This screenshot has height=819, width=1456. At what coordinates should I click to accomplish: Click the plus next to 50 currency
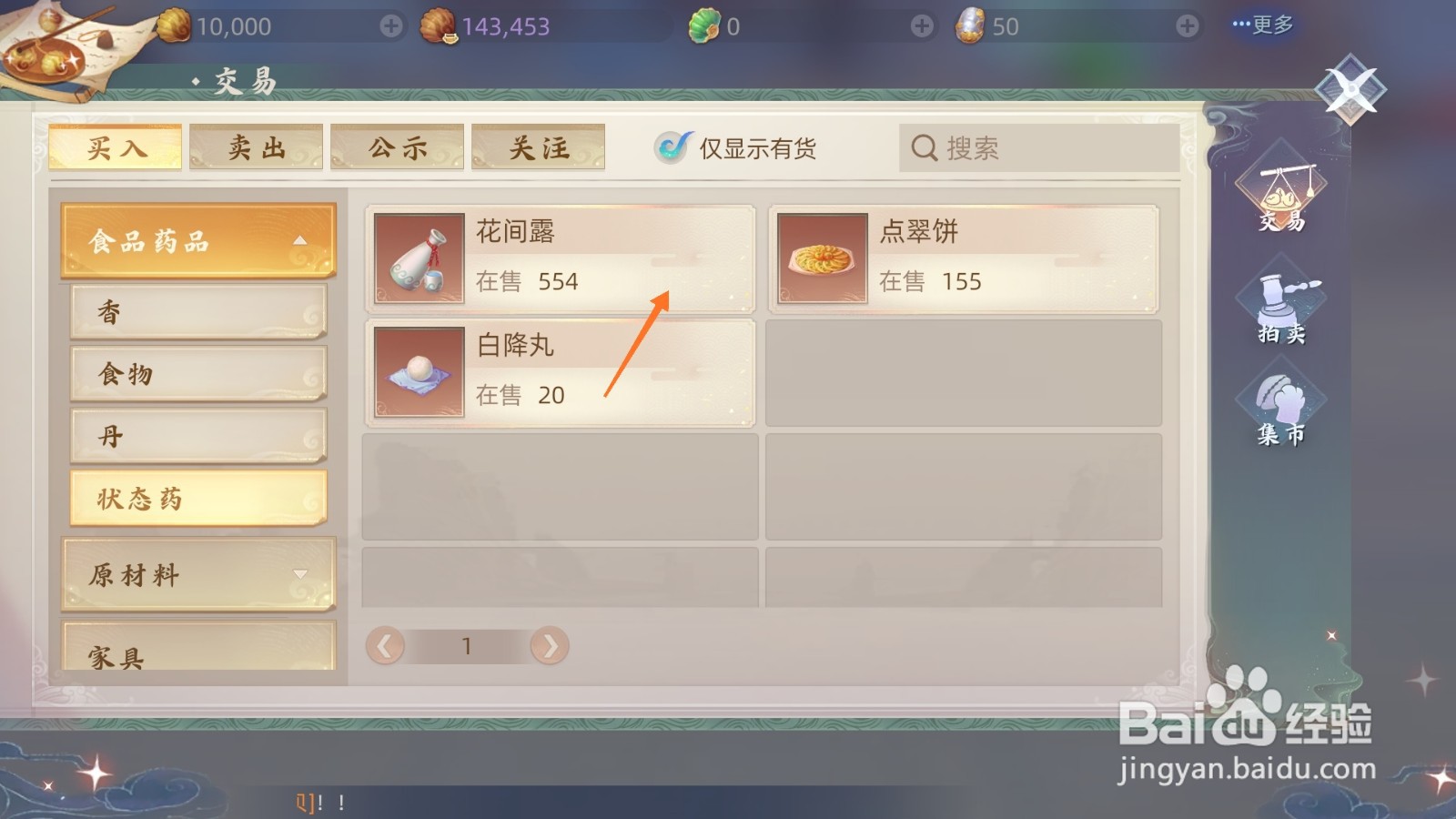pyautogui.click(x=1187, y=26)
